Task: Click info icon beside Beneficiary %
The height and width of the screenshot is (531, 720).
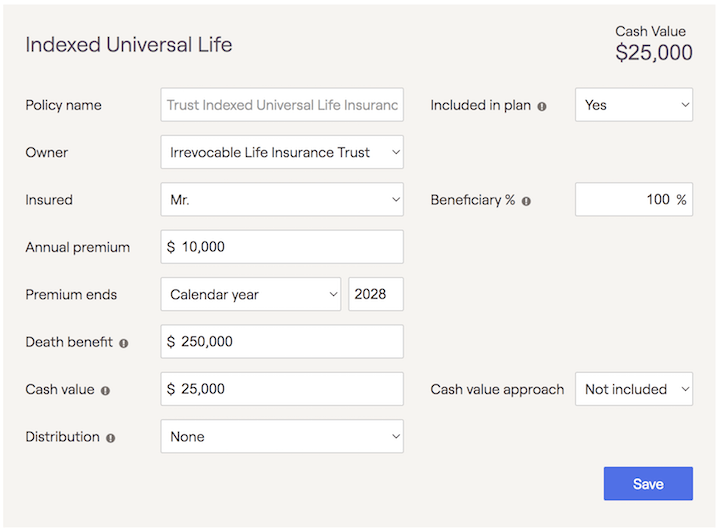Action: (x=526, y=201)
